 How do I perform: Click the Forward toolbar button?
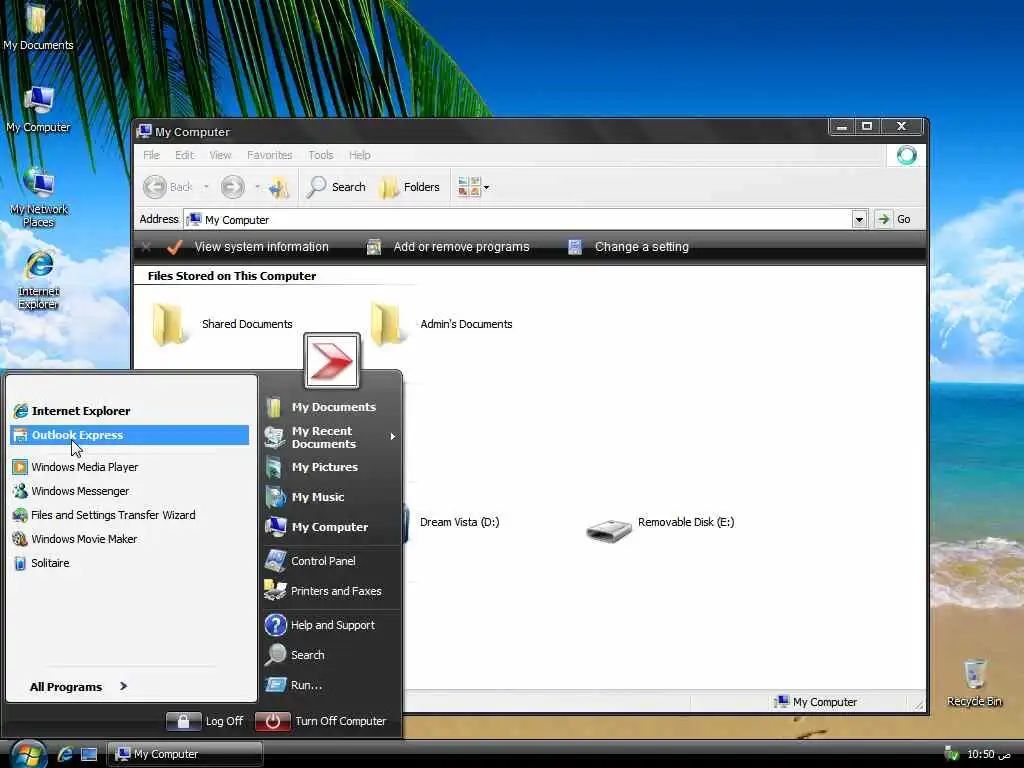click(232, 187)
